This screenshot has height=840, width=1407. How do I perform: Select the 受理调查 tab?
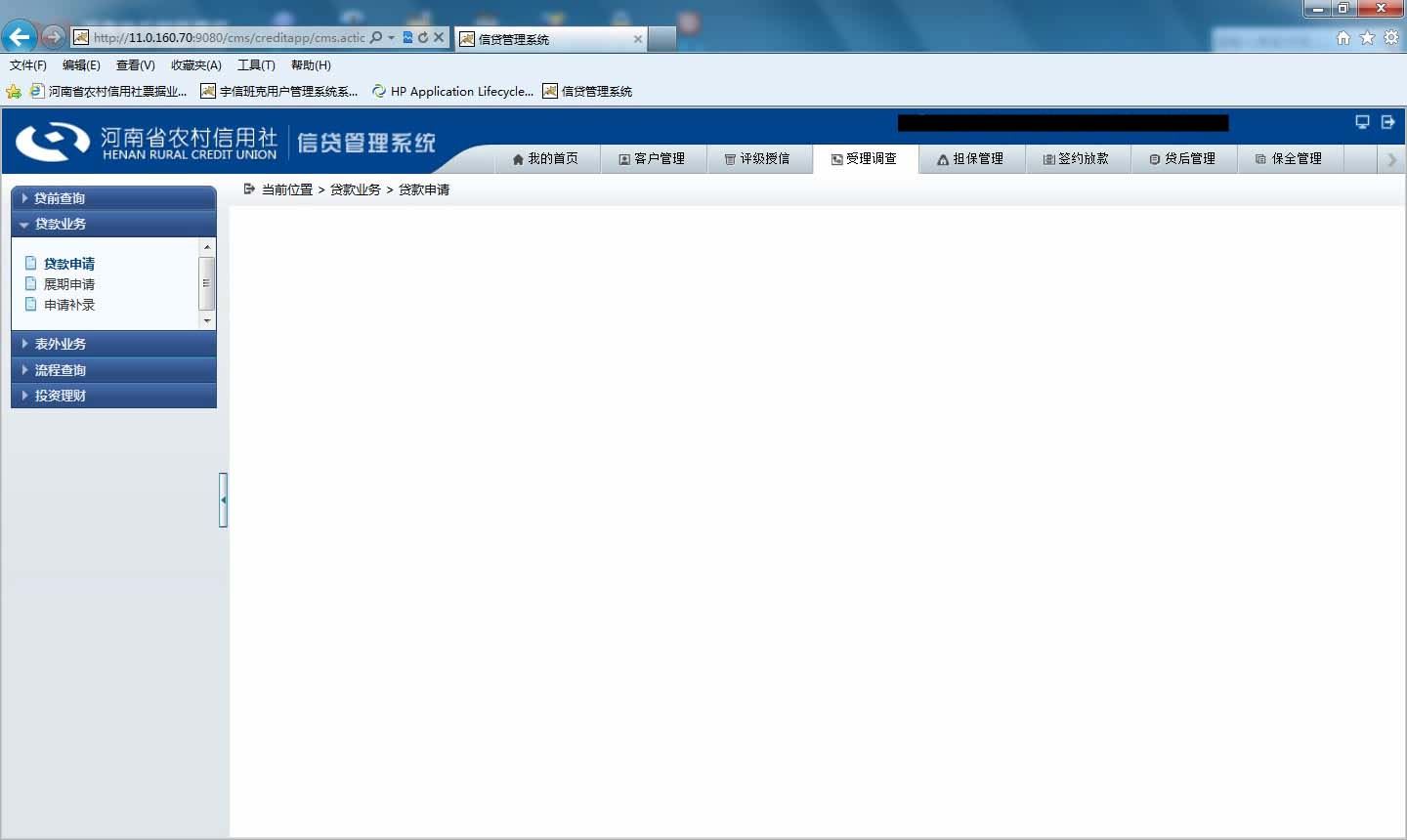tap(865, 158)
